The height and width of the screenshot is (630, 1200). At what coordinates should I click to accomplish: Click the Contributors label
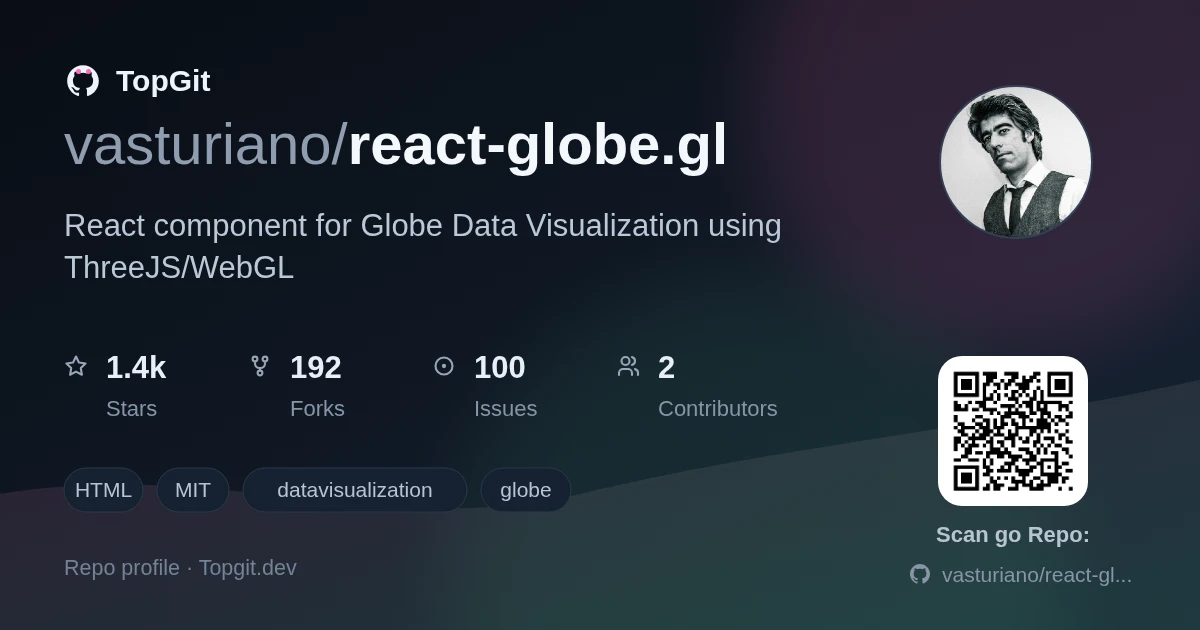pos(718,409)
